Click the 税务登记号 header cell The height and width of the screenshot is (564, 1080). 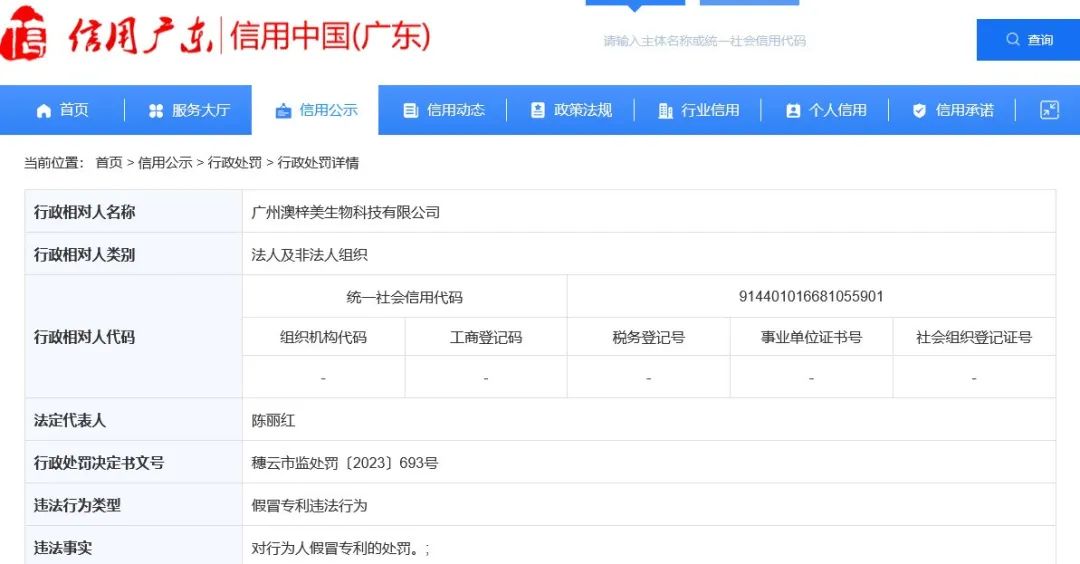pyautogui.click(x=648, y=337)
